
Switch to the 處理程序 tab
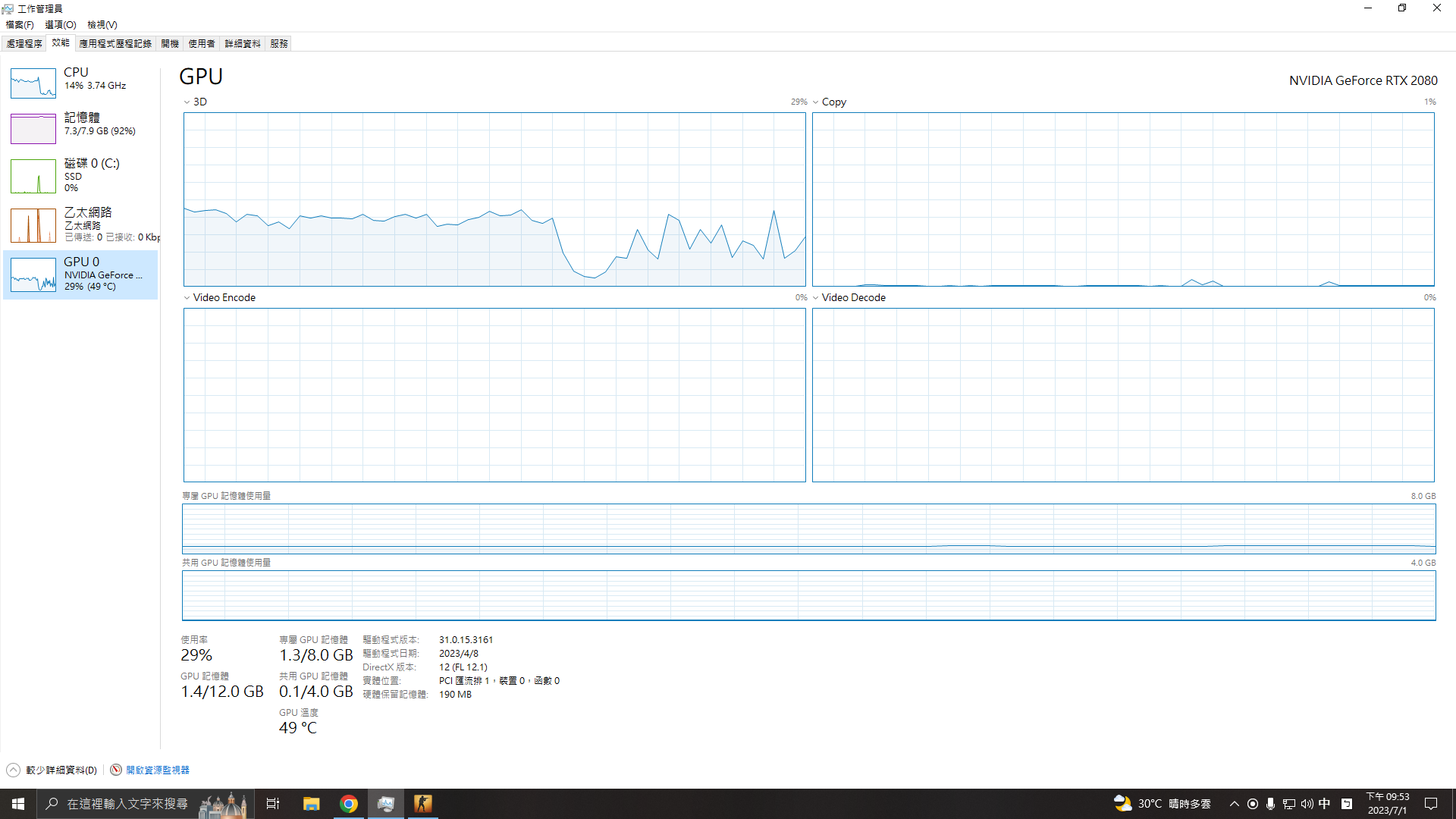pyautogui.click(x=24, y=44)
